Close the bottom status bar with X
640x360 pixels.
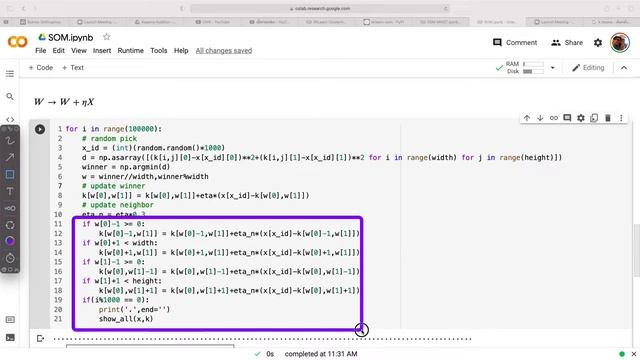(633, 354)
